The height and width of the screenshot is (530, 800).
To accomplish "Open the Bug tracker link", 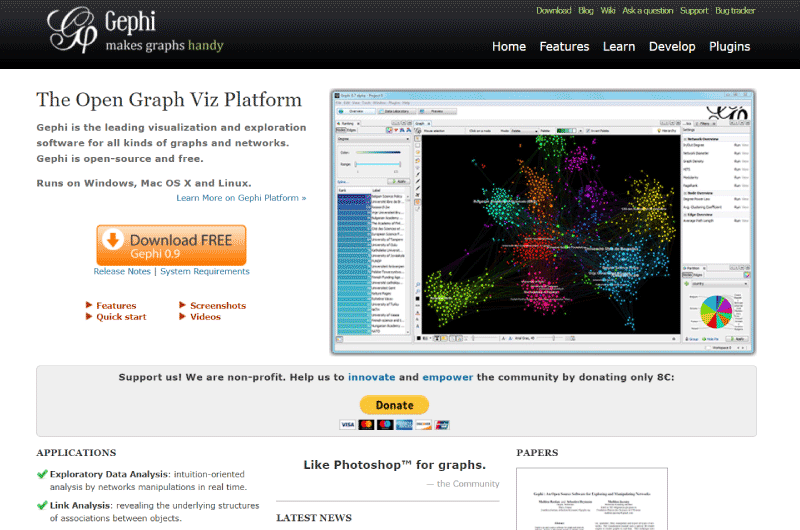I will click(735, 11).
